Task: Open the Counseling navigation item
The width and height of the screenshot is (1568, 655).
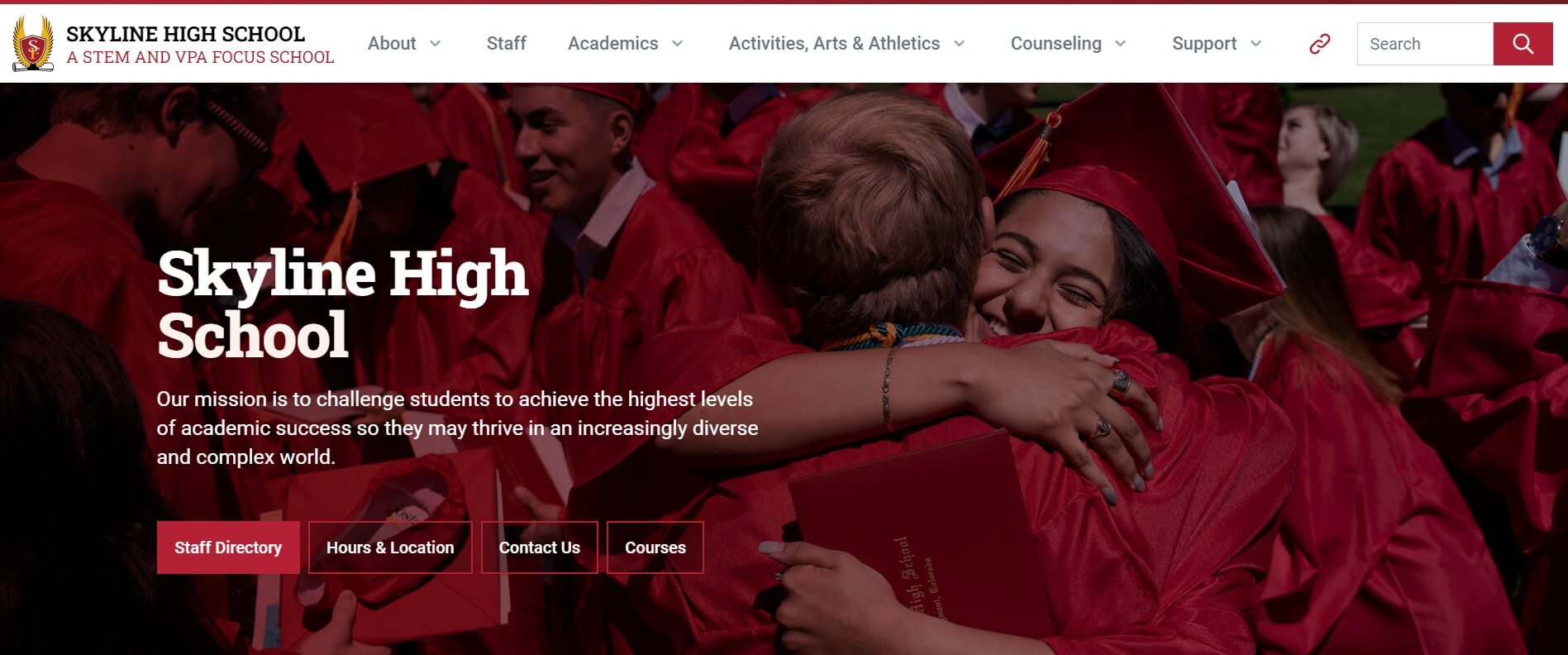Action: point(1056,44)
